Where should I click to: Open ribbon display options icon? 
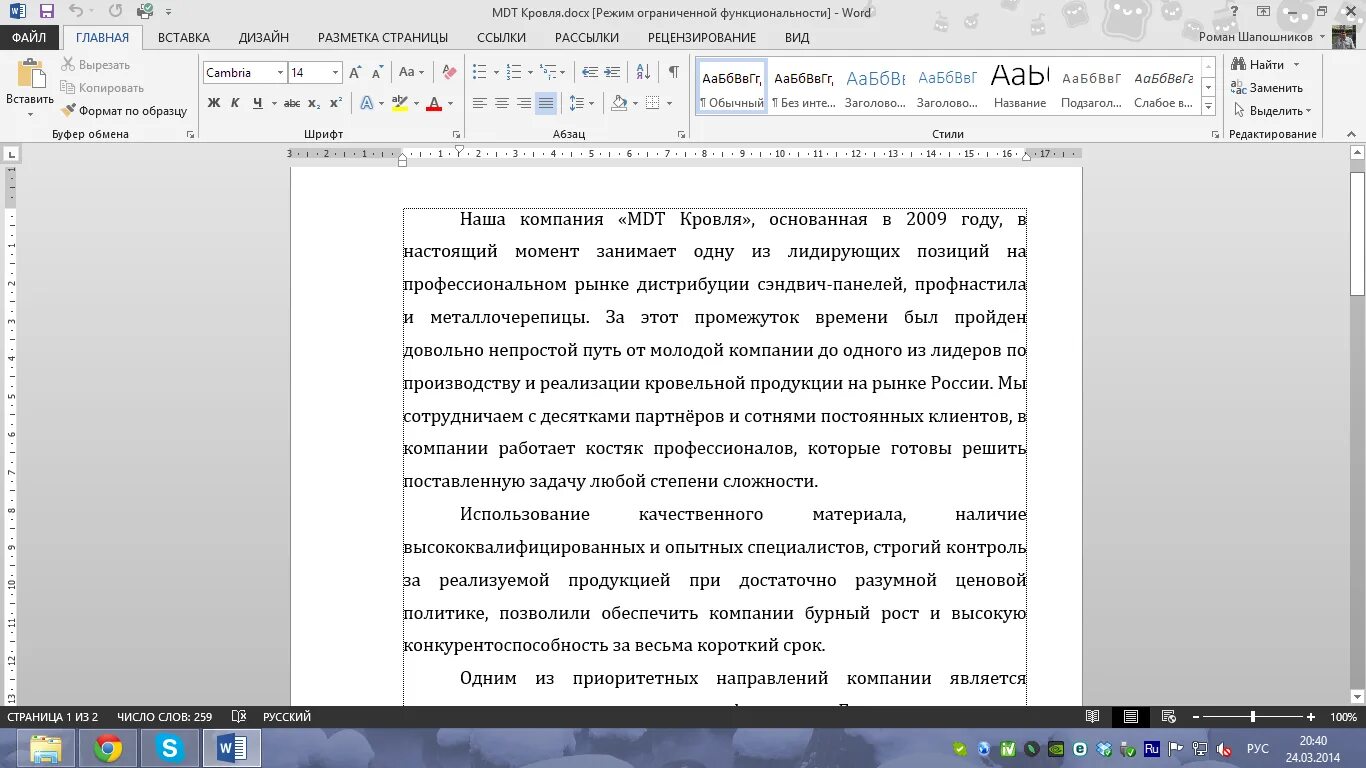click(1264, 12)
